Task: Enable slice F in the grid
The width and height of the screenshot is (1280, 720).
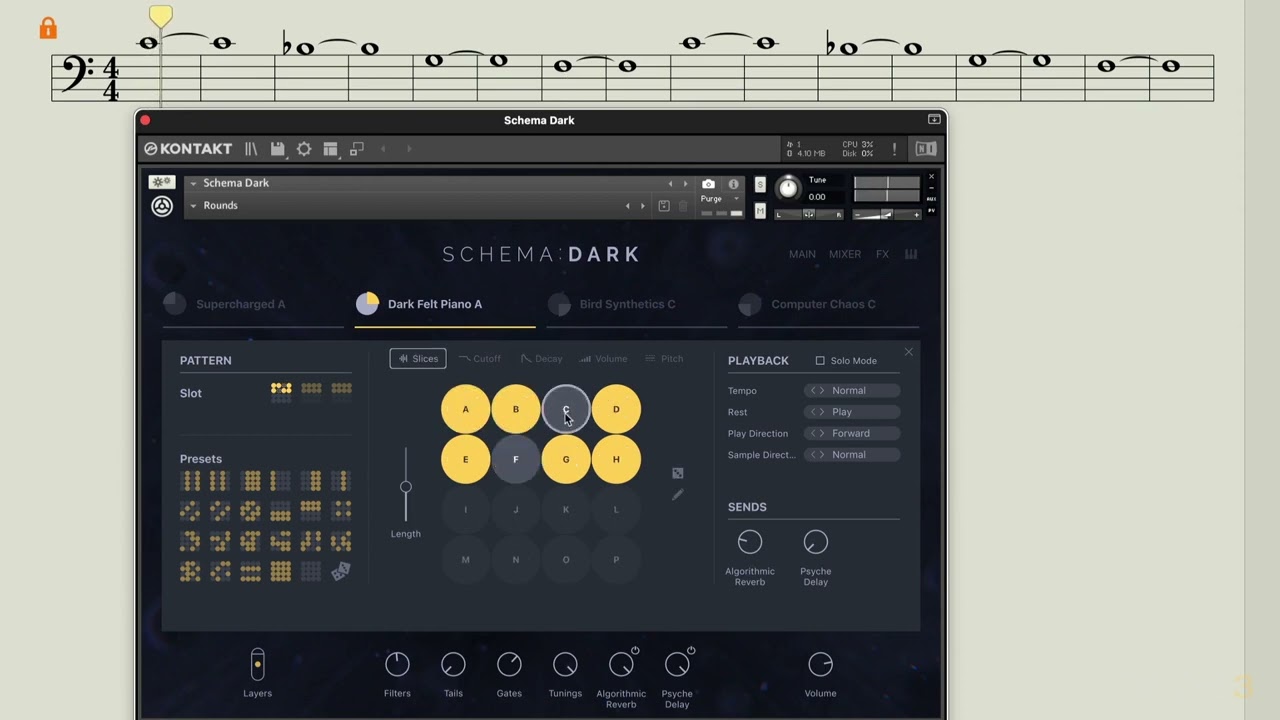Action: point(516,459)
